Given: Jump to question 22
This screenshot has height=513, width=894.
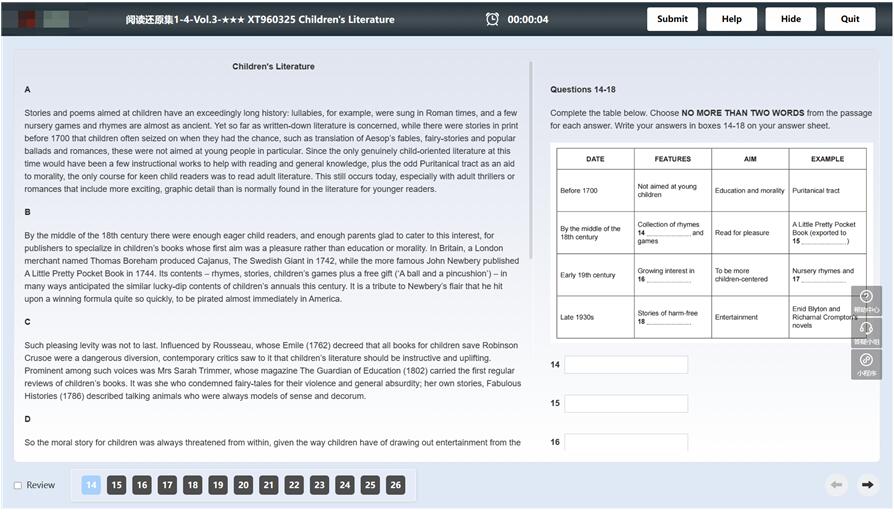Looking at the screenshot, I should (294, 485).
